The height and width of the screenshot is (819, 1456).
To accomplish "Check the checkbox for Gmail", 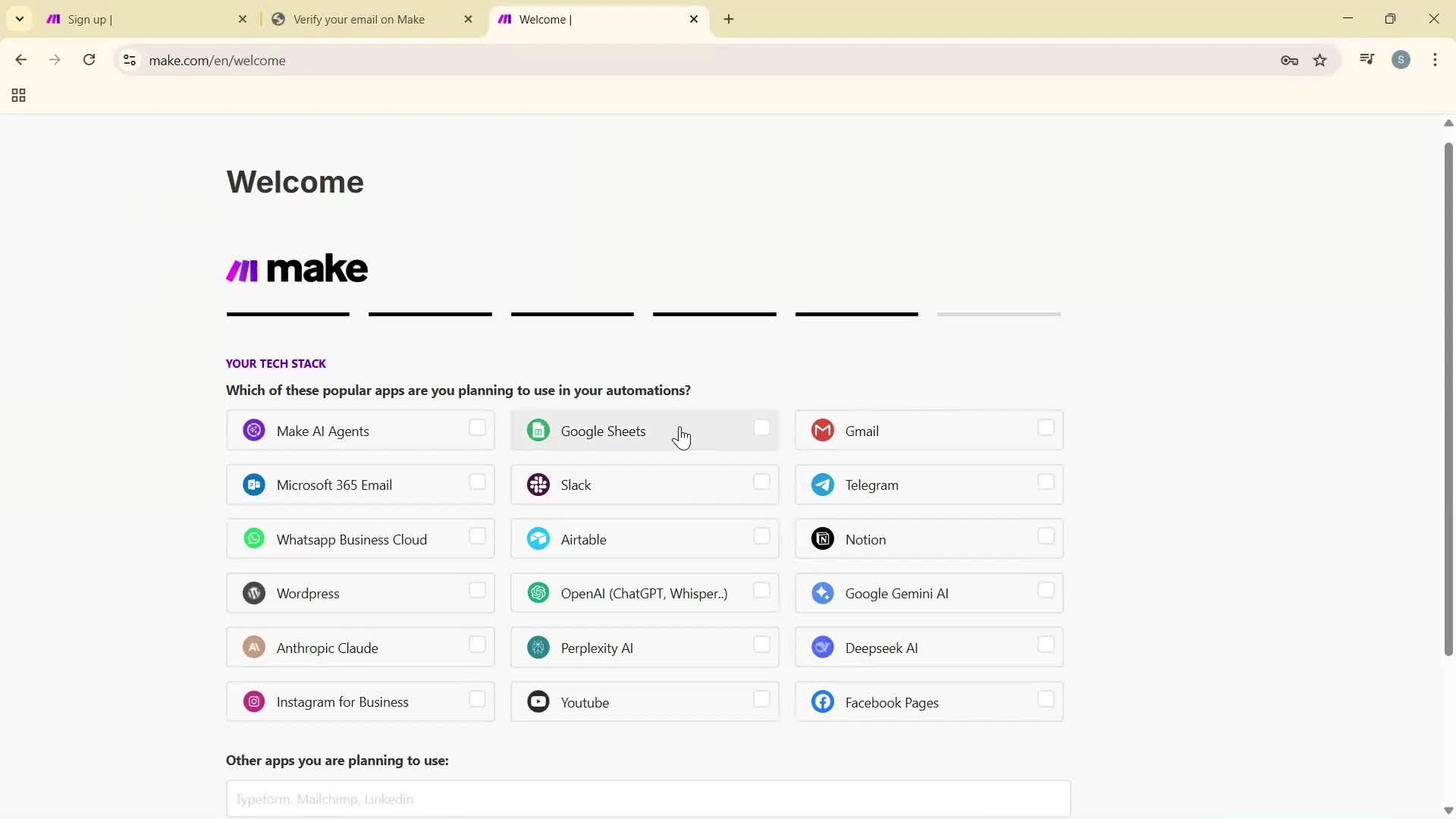I will point(1046,428).
